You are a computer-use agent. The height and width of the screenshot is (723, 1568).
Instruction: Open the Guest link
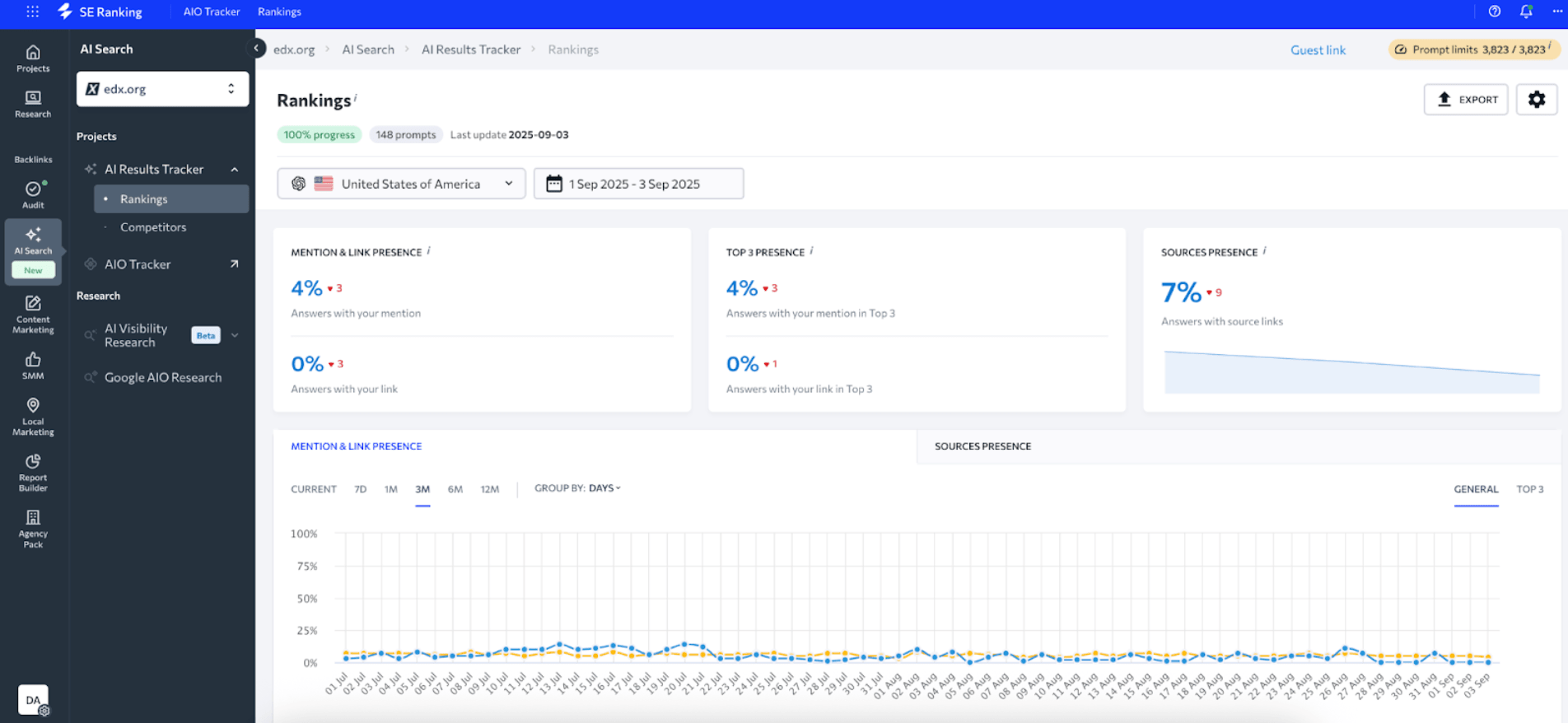[x=1318, y=50]
